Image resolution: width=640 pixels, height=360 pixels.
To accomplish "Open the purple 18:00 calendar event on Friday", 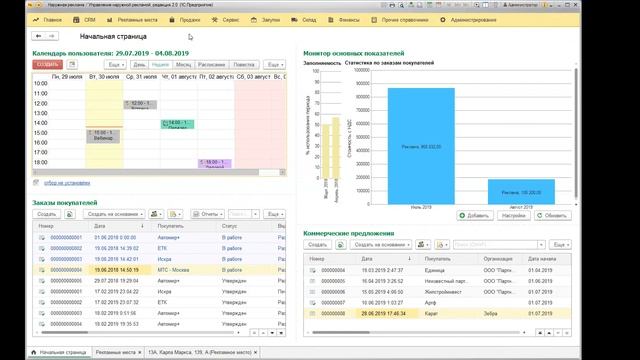I will 215,163.
